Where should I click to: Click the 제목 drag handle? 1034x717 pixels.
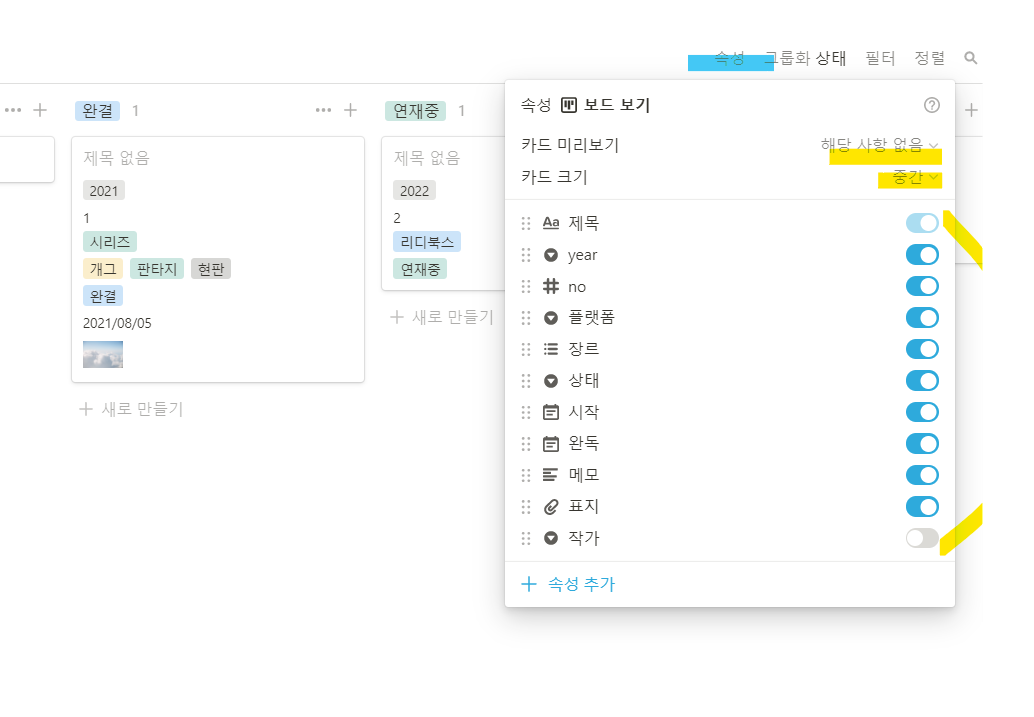click(526, 224)
